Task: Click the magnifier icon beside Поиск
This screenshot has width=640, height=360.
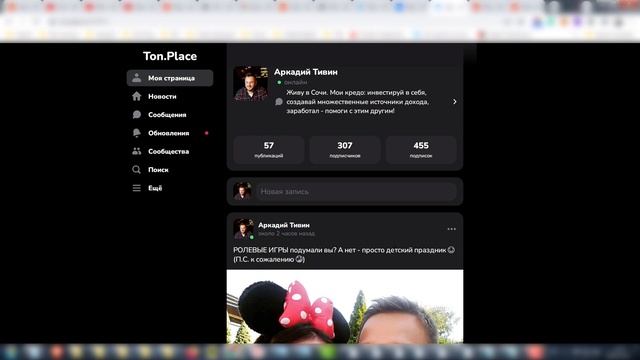Action: click(x=136, y=170)
